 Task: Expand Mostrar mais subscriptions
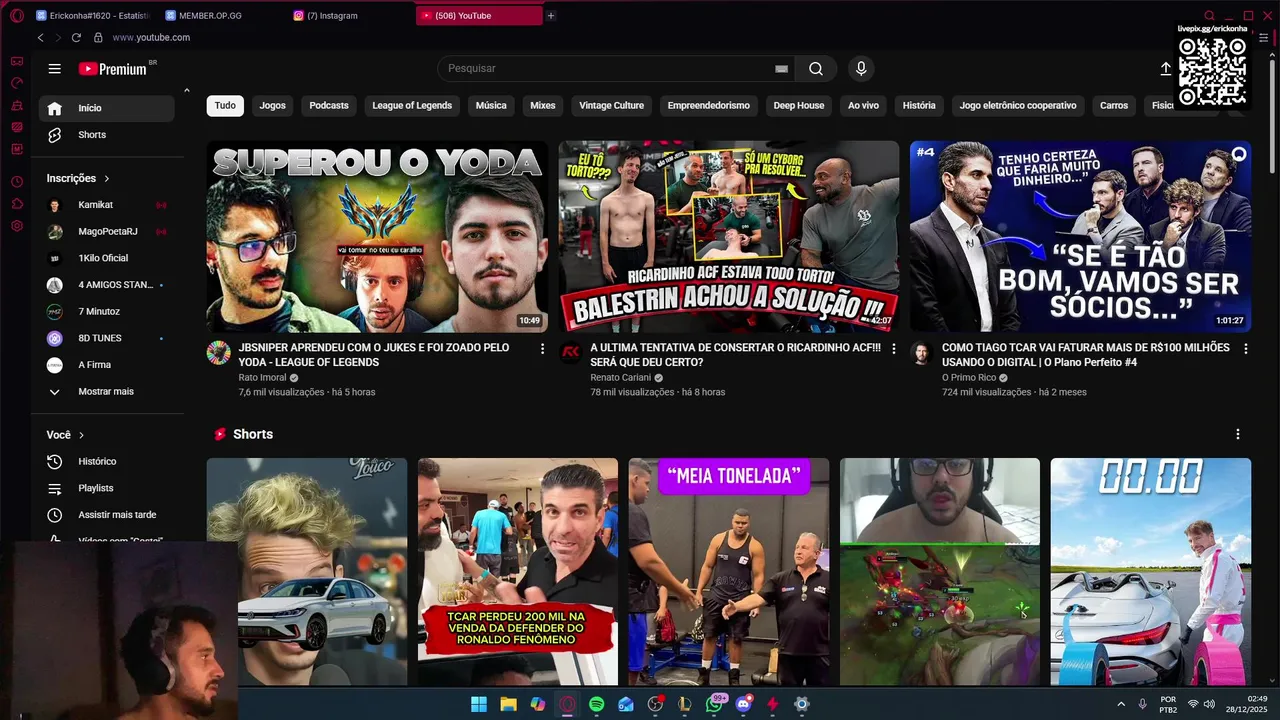coord(107,392)
